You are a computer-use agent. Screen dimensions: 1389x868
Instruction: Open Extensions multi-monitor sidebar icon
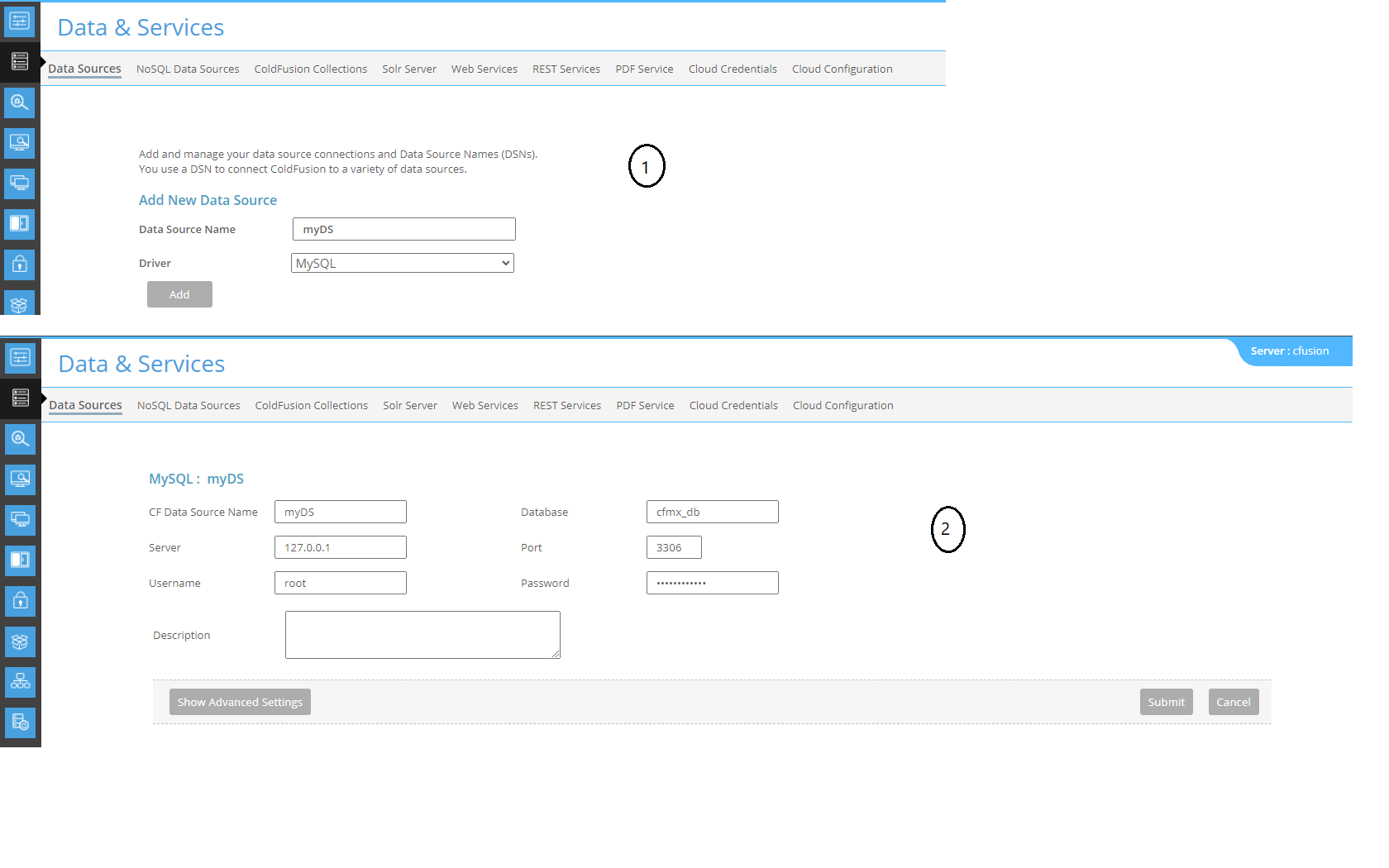pos(20,520)
